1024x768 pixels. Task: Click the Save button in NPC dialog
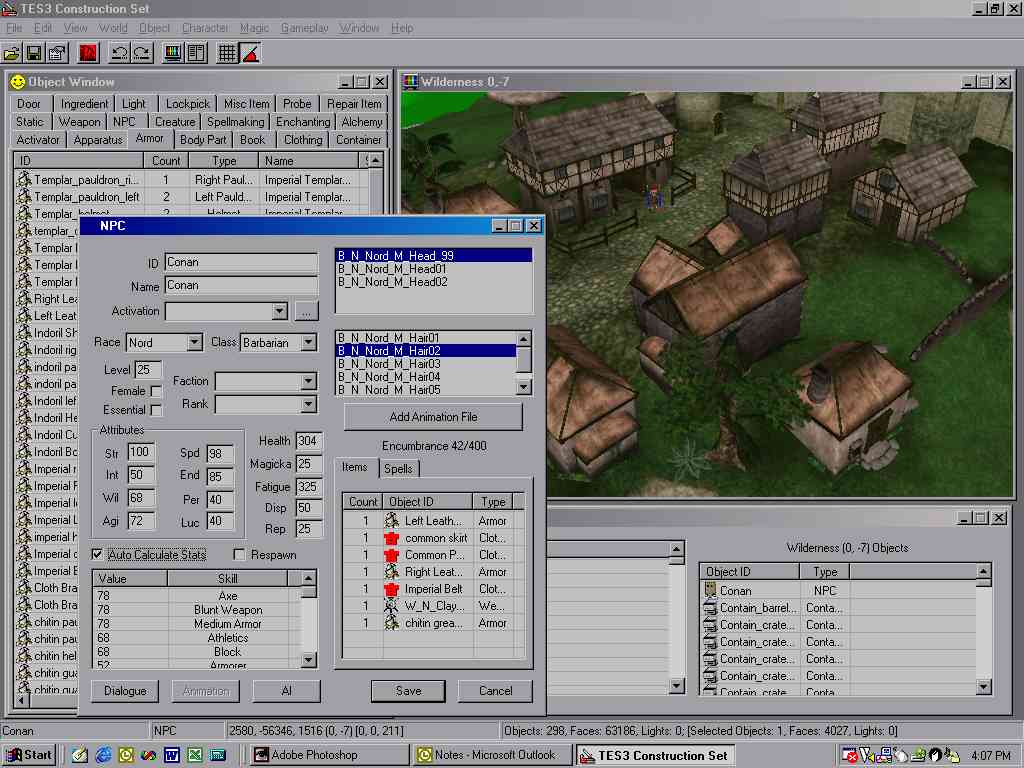tap(408, 691)
